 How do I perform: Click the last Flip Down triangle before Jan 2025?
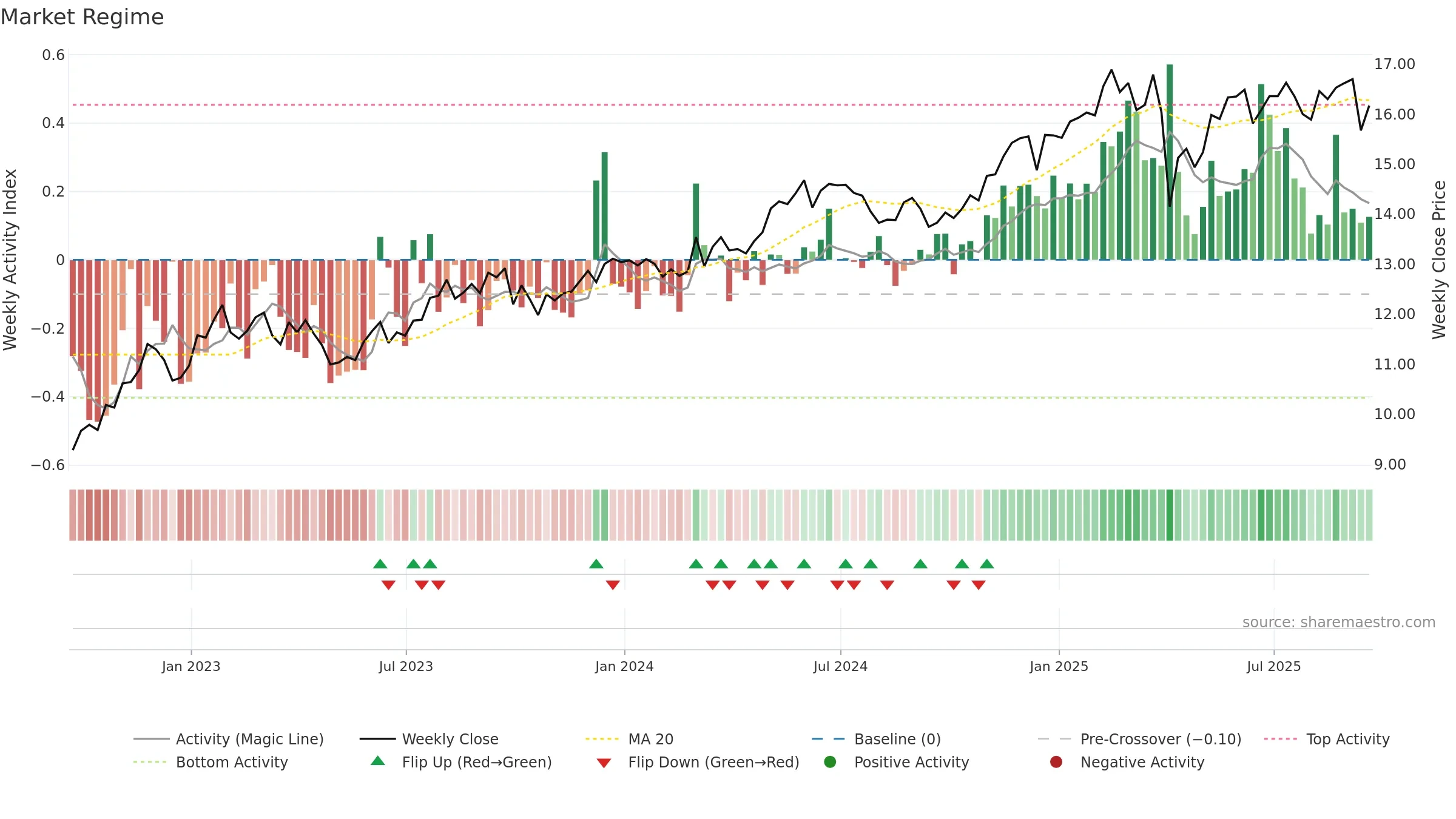pos(979,585)
